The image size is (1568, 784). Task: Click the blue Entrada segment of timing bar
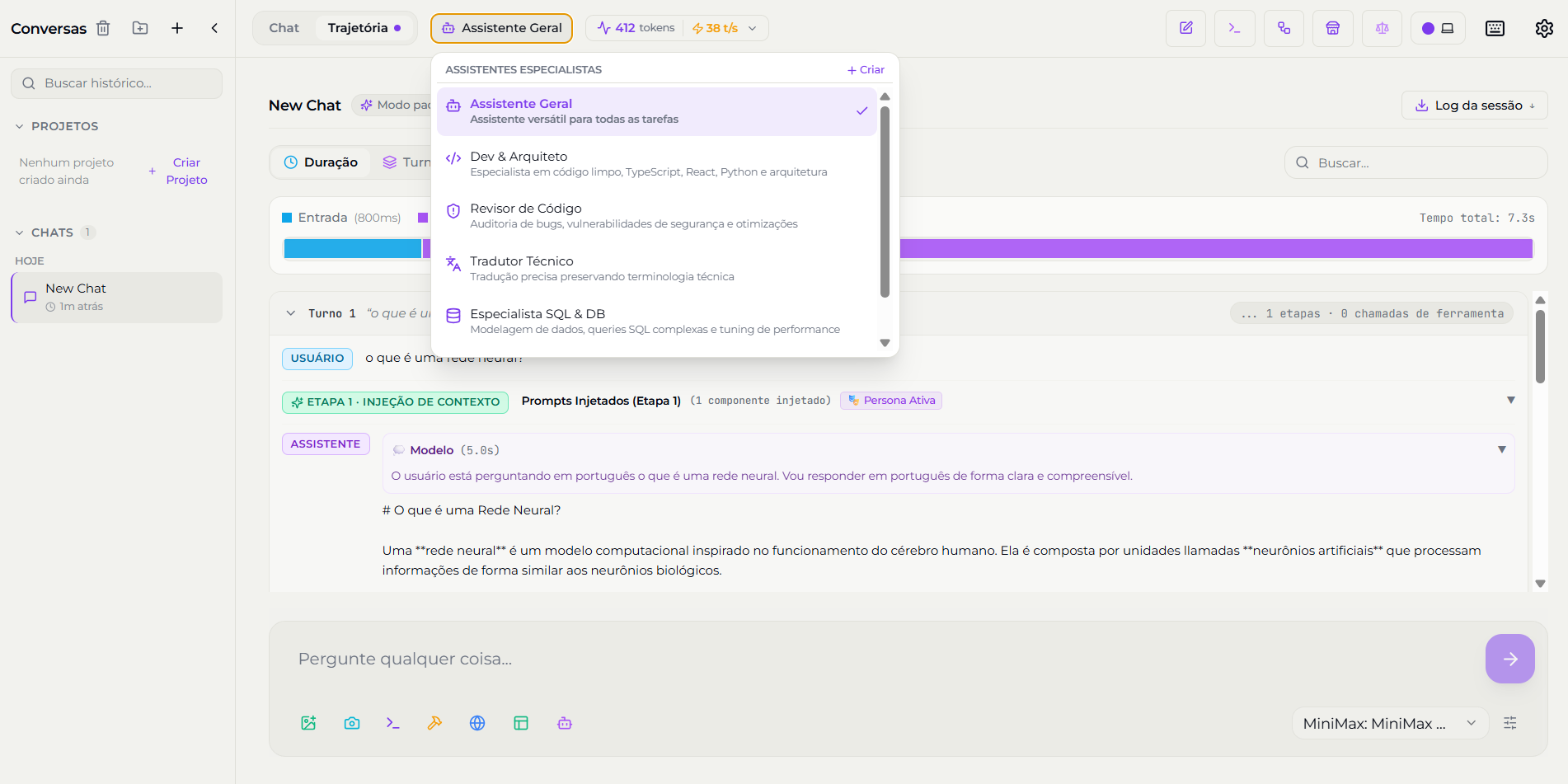353,248
